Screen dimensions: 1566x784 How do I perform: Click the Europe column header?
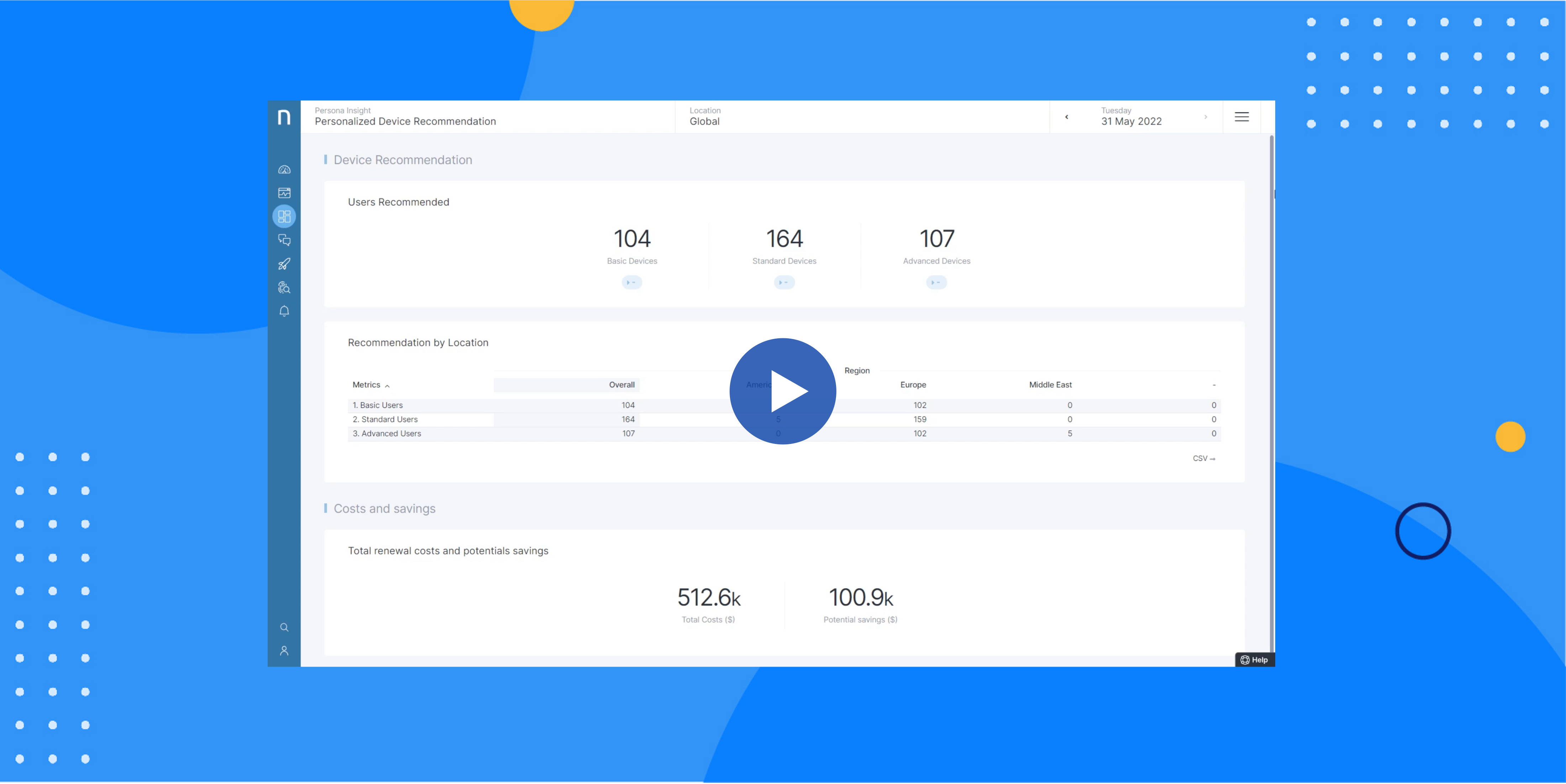[x=913, y=385]
